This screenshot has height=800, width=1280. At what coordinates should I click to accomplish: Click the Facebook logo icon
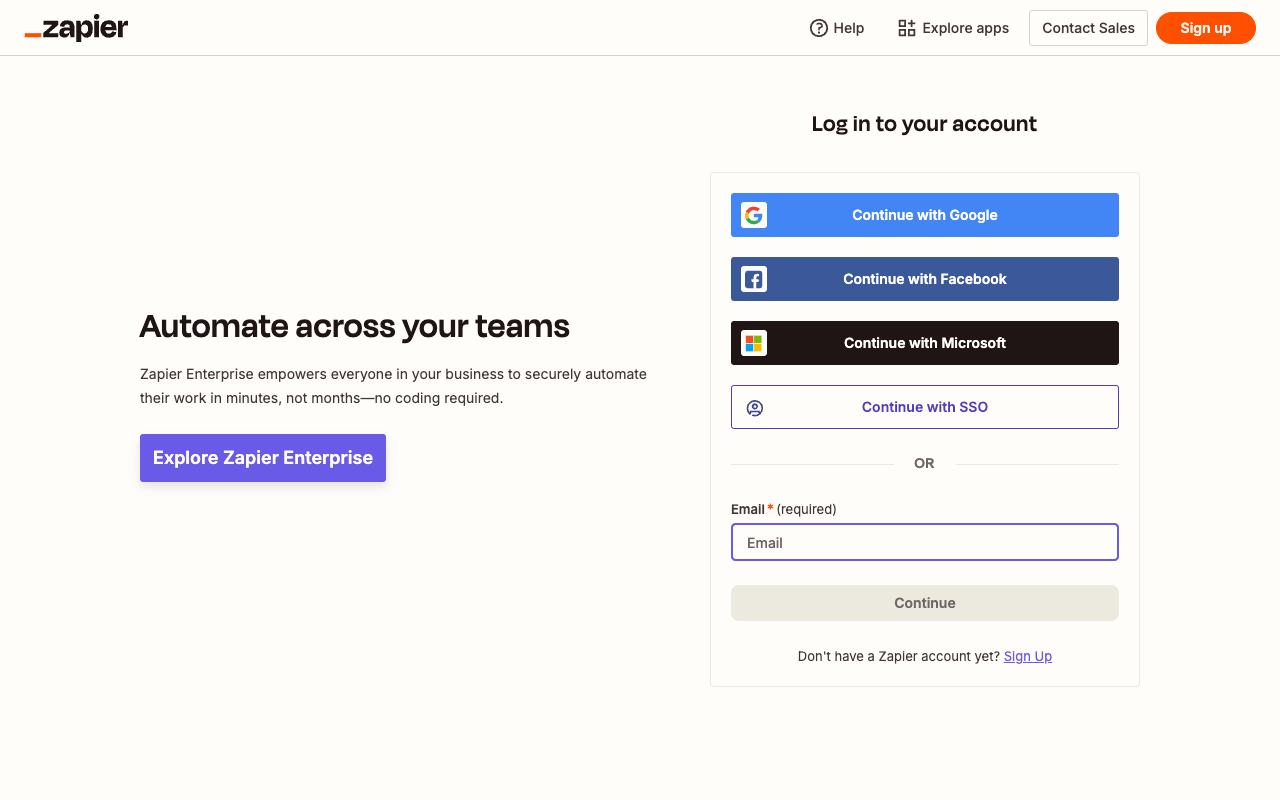(x=754, y=279)
